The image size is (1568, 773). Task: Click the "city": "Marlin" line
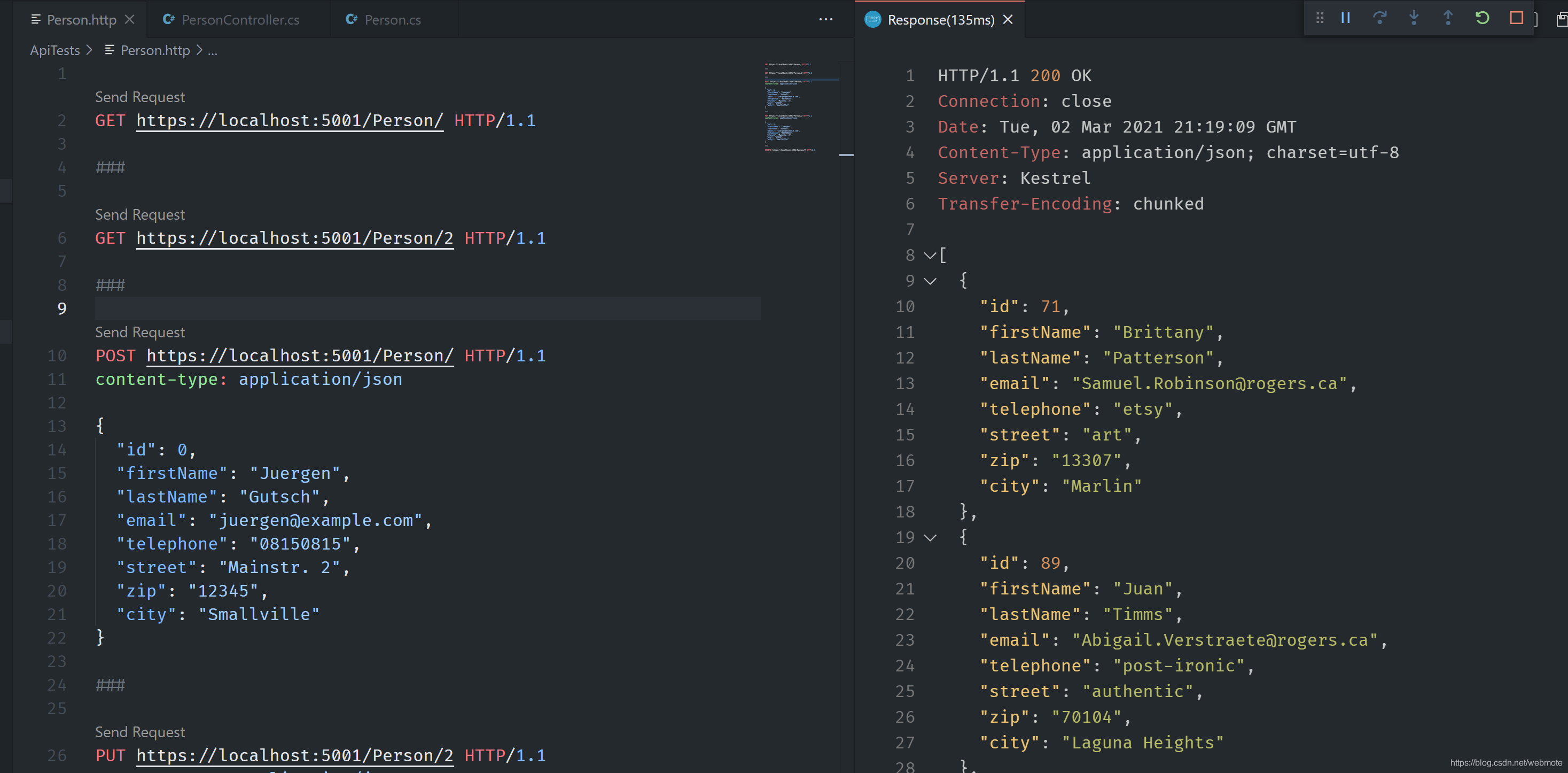[1060, 486]
